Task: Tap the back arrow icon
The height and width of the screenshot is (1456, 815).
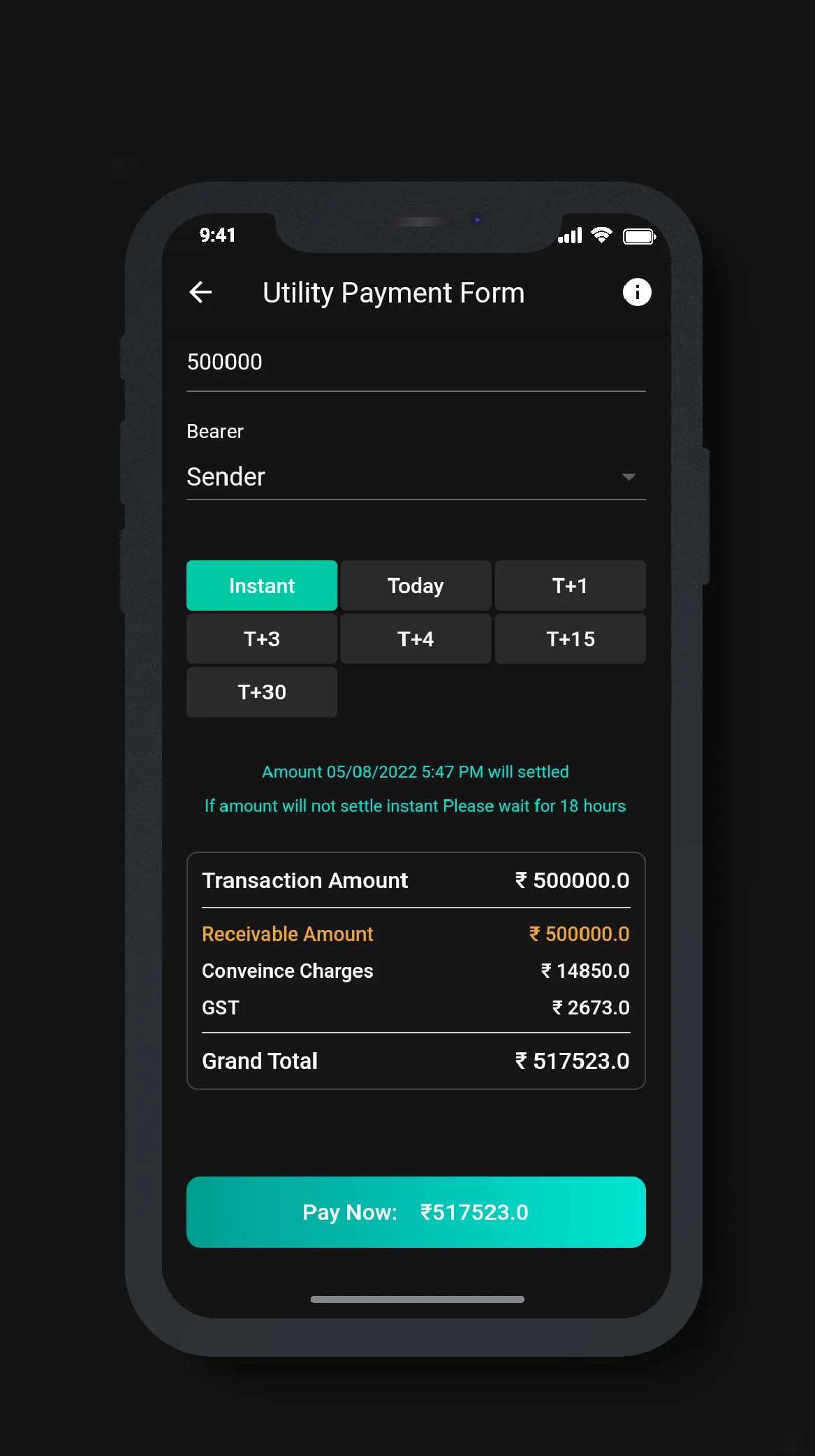Action: coord(200,292)
